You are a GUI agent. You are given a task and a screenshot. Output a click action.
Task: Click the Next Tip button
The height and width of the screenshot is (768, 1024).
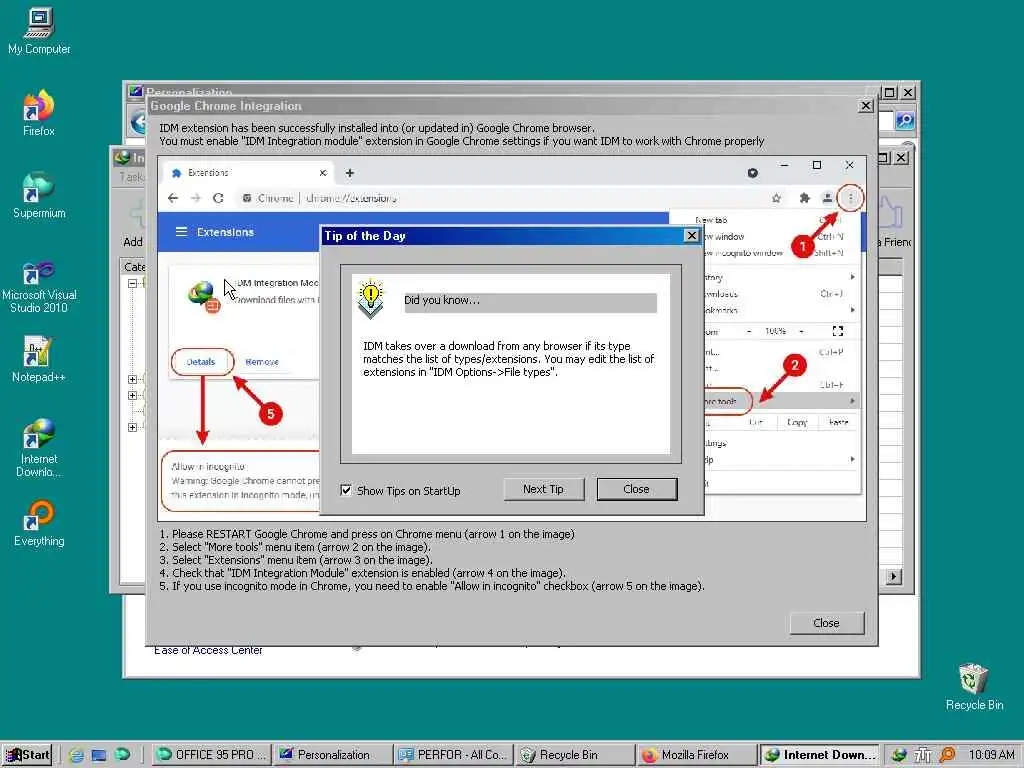pyautogui.click(x=543, y=489)
